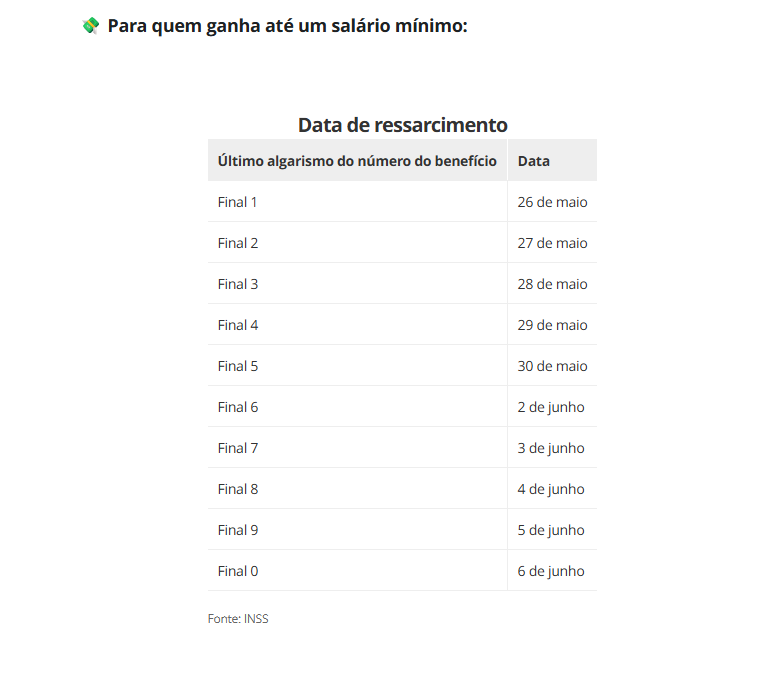The height and width of the screenshot is (694, 773).
Task: Click the 2 de junho date
Action: [x=552, y=407]
